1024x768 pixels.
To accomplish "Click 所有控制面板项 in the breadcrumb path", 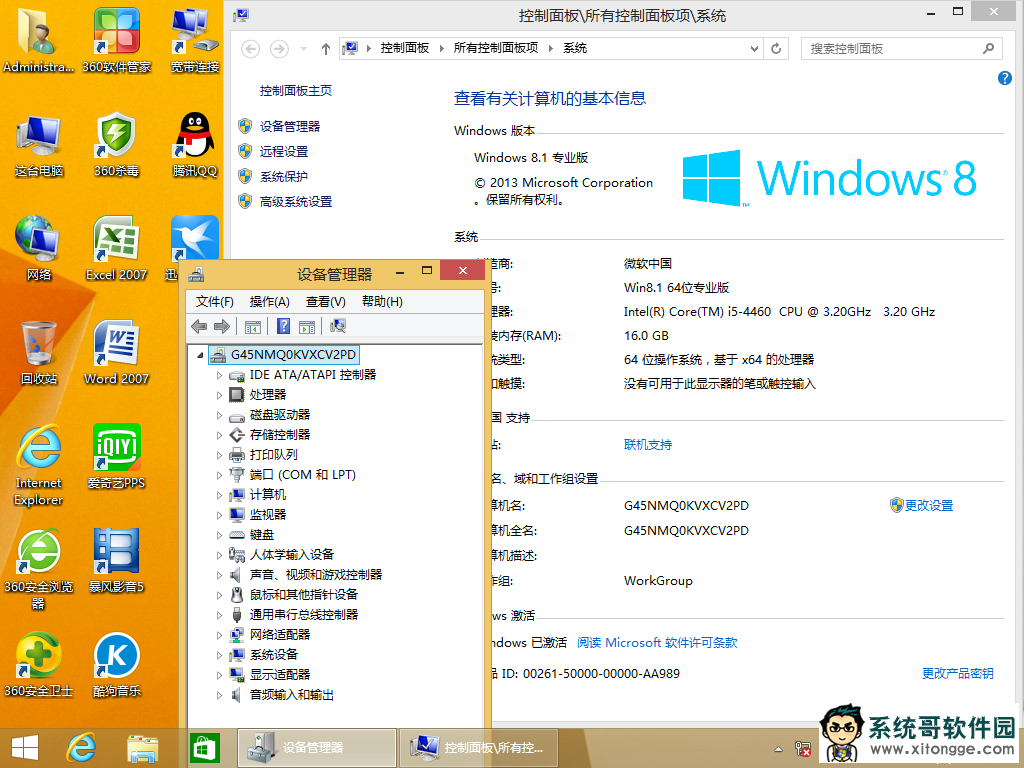I will pyautogui.click(x=496, y=48).
